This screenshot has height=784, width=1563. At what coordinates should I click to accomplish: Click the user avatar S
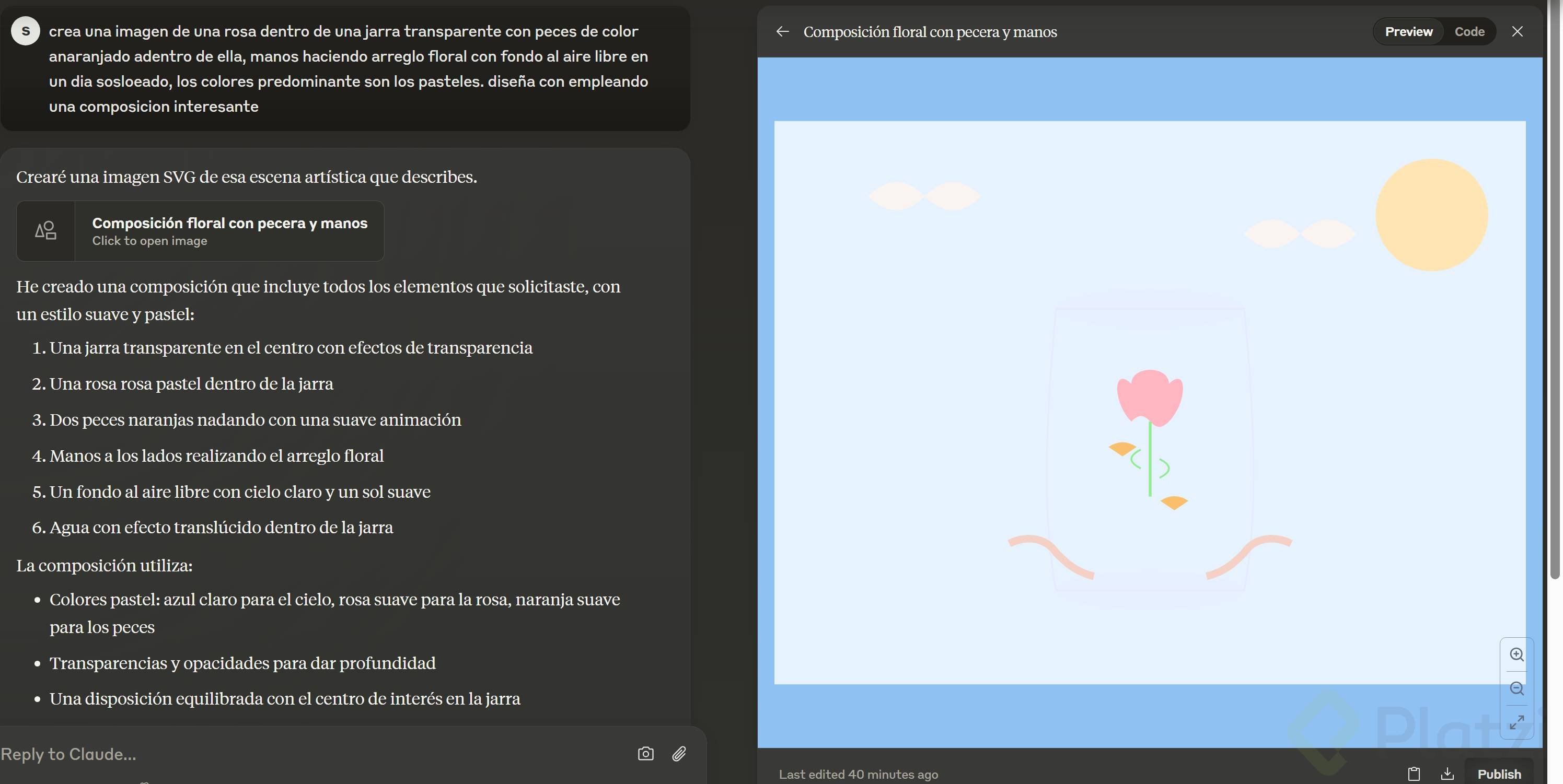coord(26,31)
